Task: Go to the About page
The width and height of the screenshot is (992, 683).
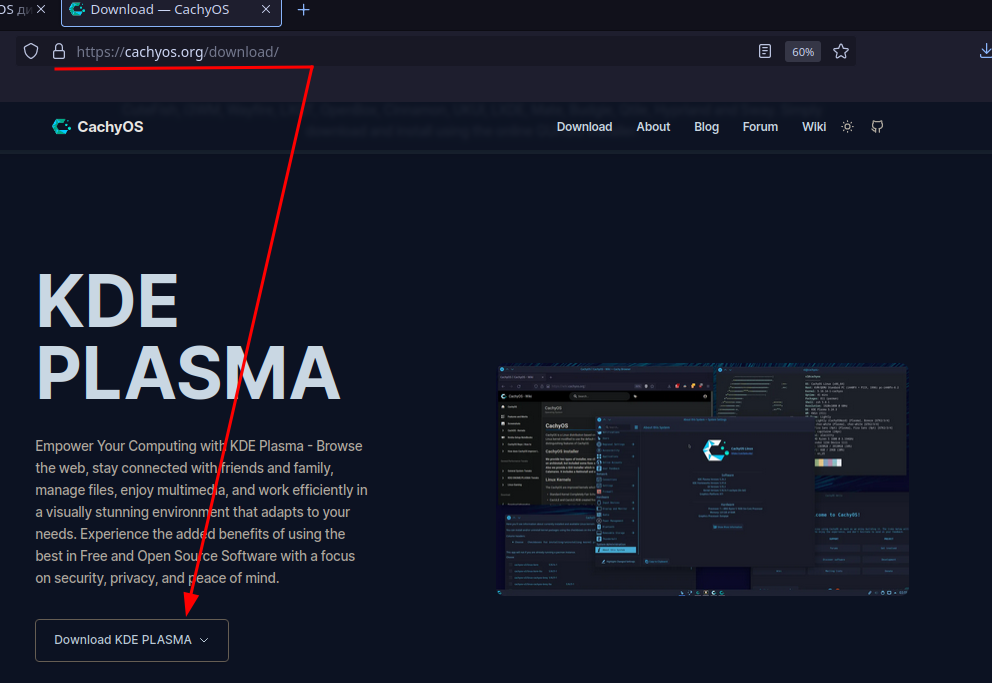Action: (653, 126)
